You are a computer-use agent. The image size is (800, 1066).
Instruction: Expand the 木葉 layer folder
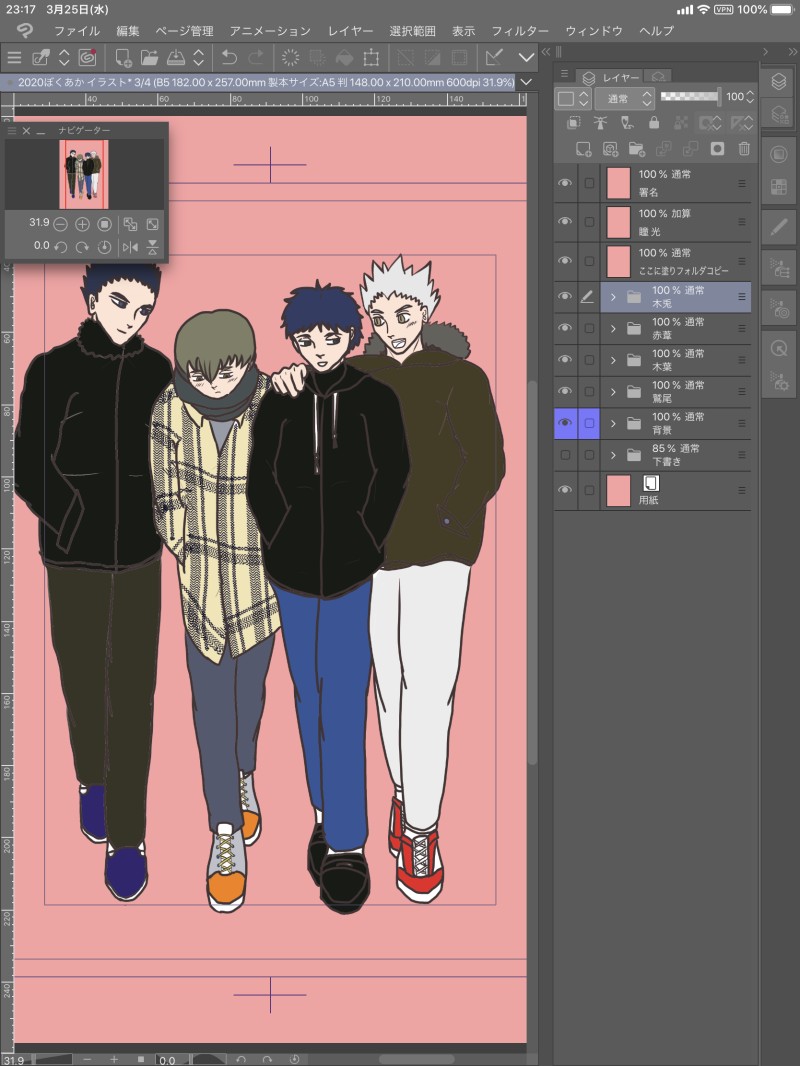click(x=613, y=360)
